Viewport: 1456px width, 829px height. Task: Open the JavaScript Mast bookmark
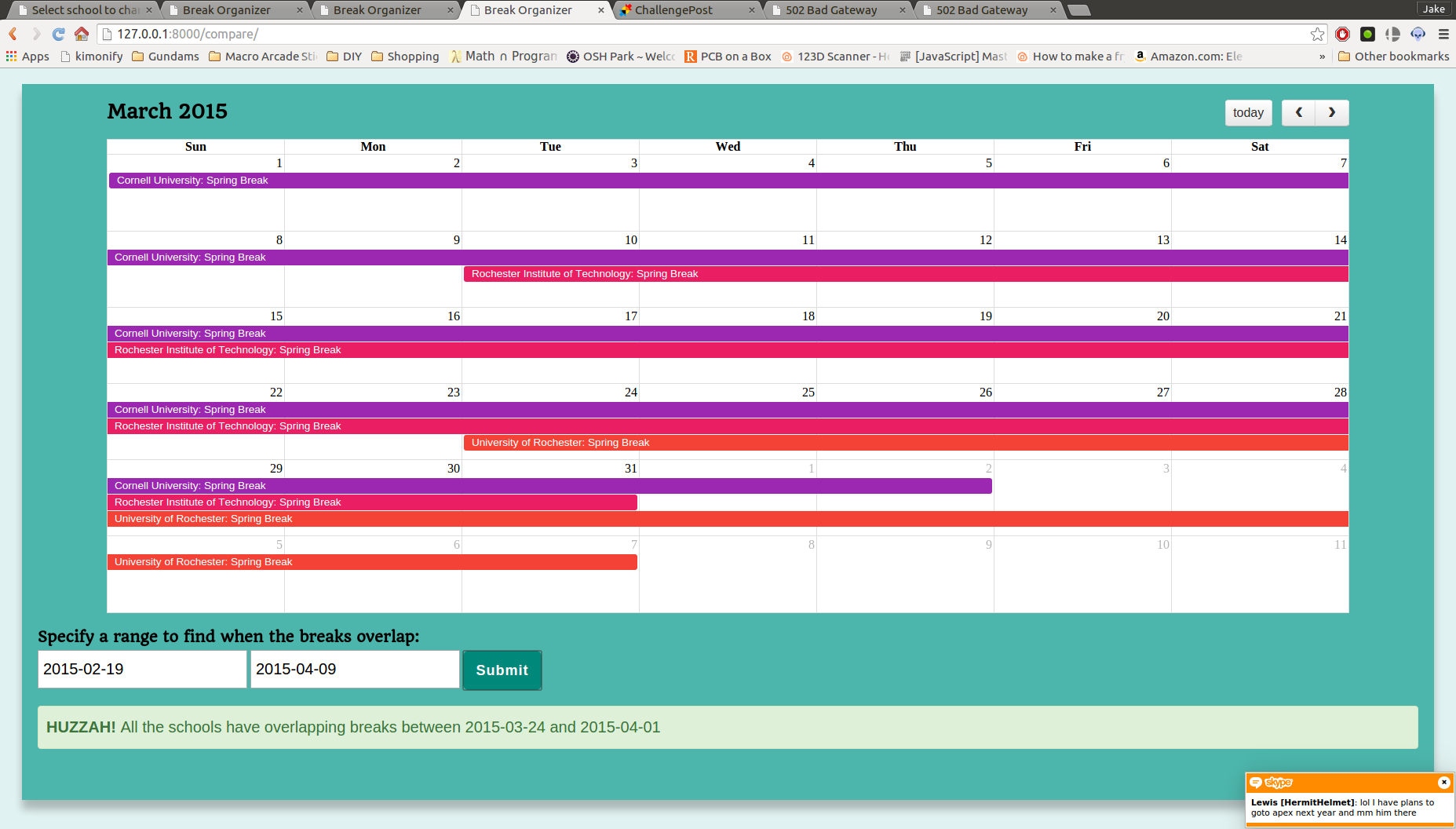click(953, 57)
